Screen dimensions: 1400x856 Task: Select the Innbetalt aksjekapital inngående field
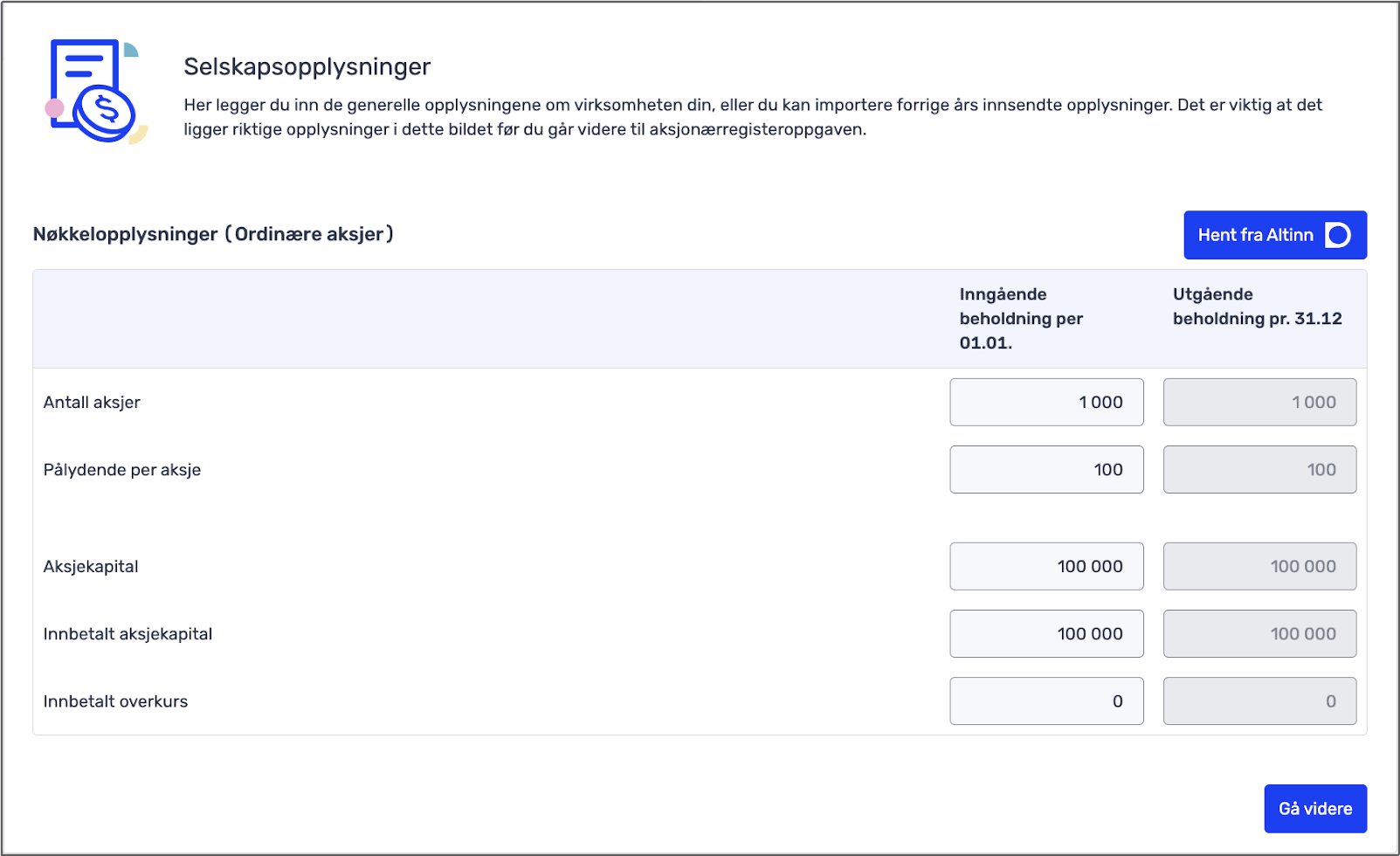[1046, 633]
